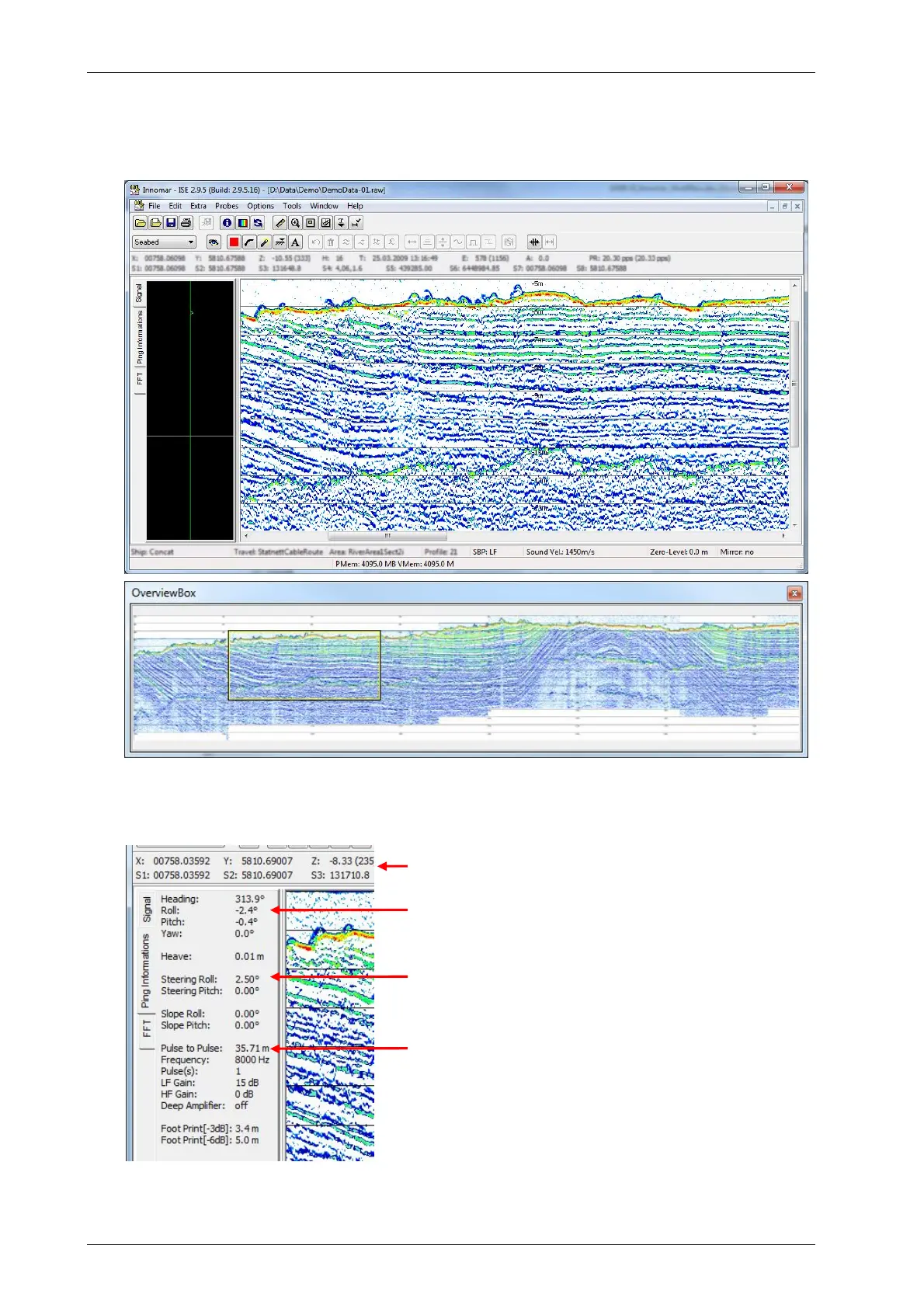Click the red color swatch button
This screenshot has width=924, height=1308.
pyautogui.click(x=234, y=242)
